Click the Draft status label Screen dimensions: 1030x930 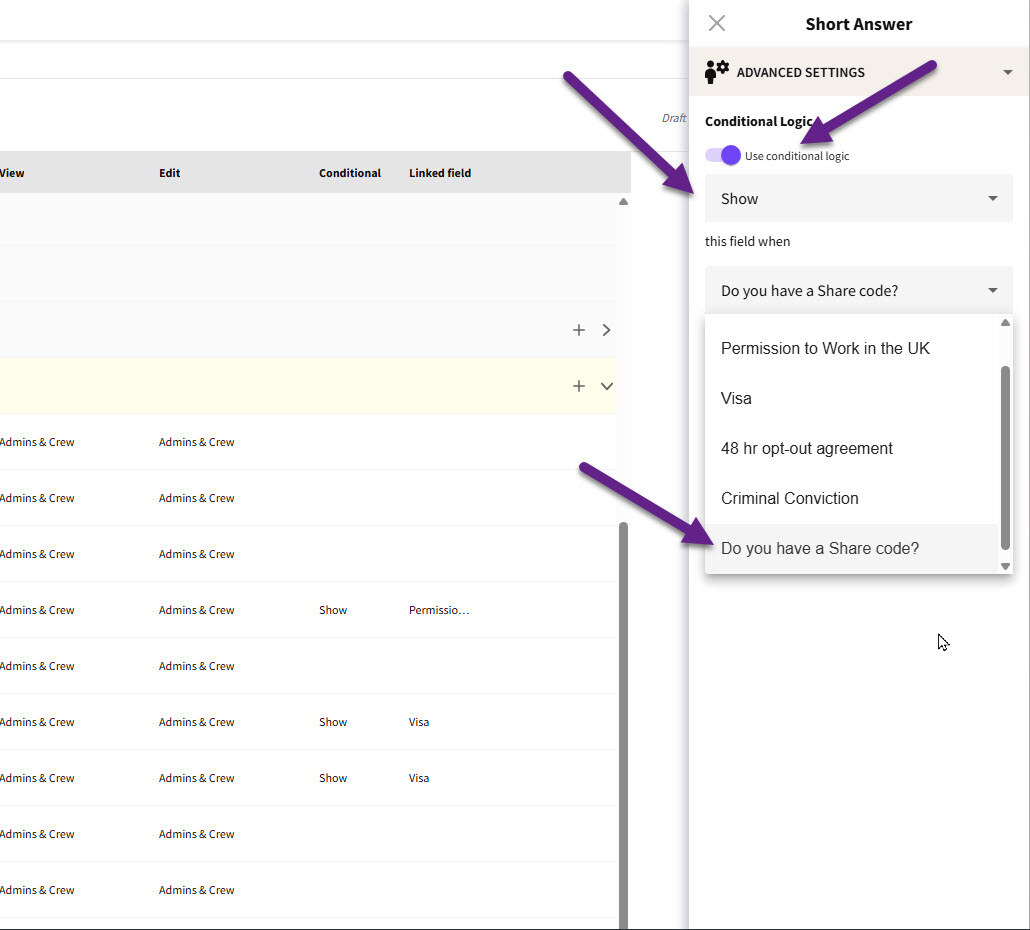coord(674,118)
